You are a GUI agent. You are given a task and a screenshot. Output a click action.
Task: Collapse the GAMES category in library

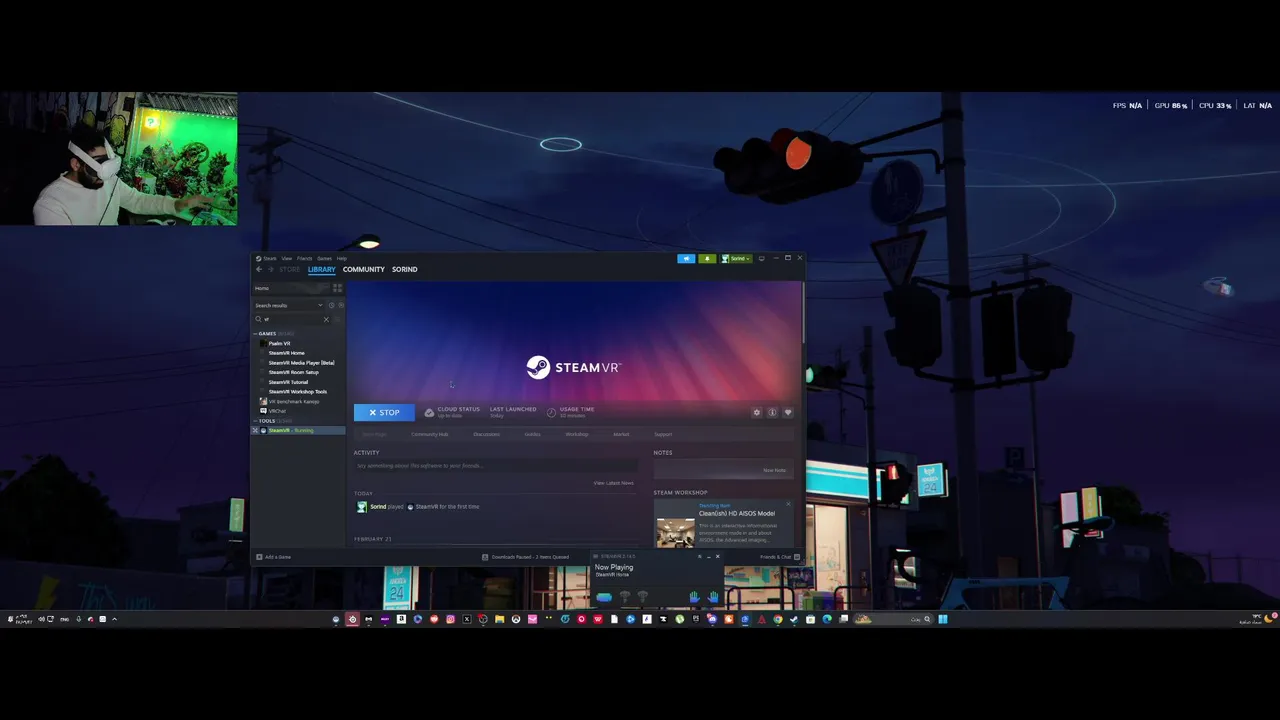coord(256,333)
